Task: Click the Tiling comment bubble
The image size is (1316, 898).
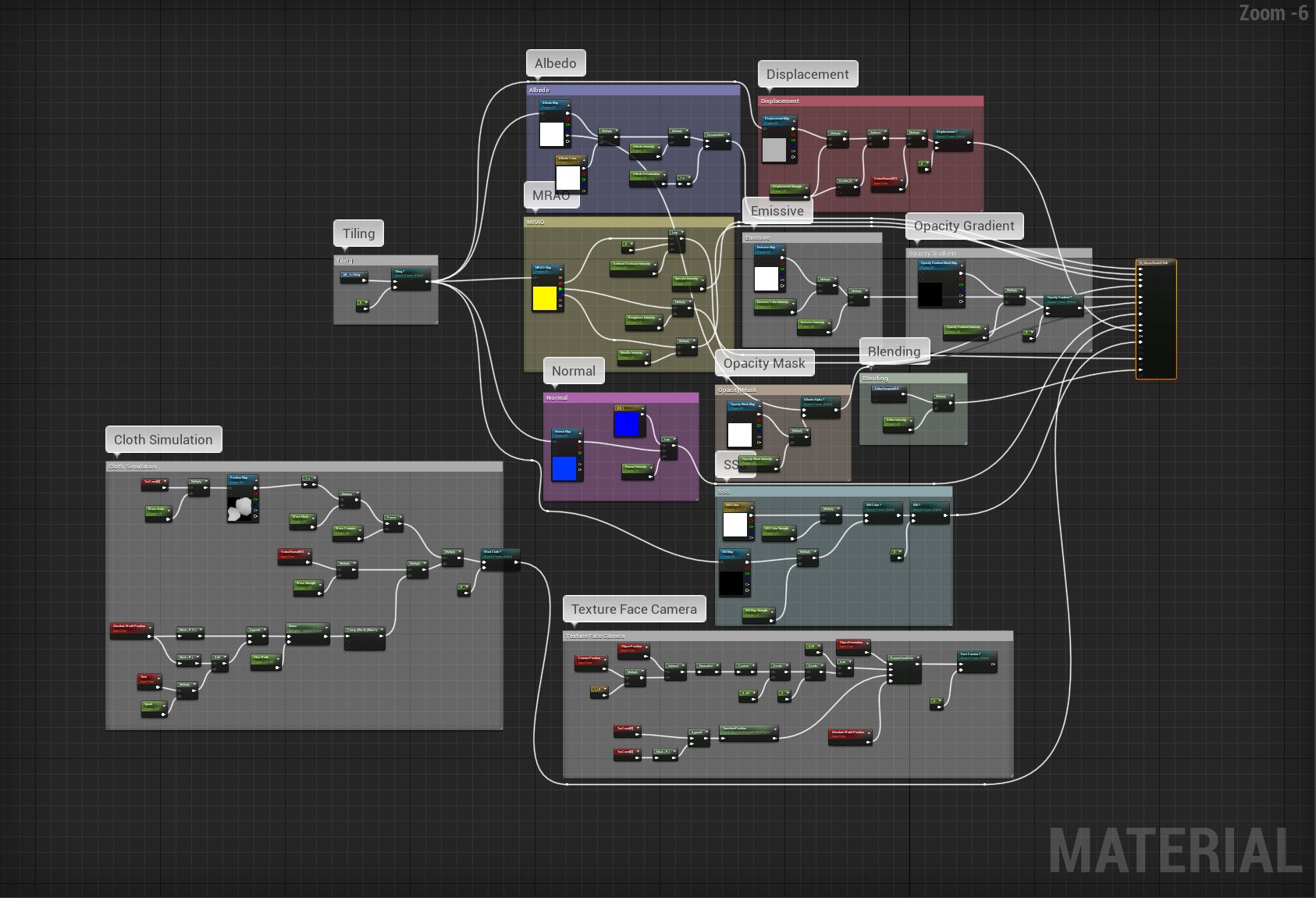Action: click(359, 233)
